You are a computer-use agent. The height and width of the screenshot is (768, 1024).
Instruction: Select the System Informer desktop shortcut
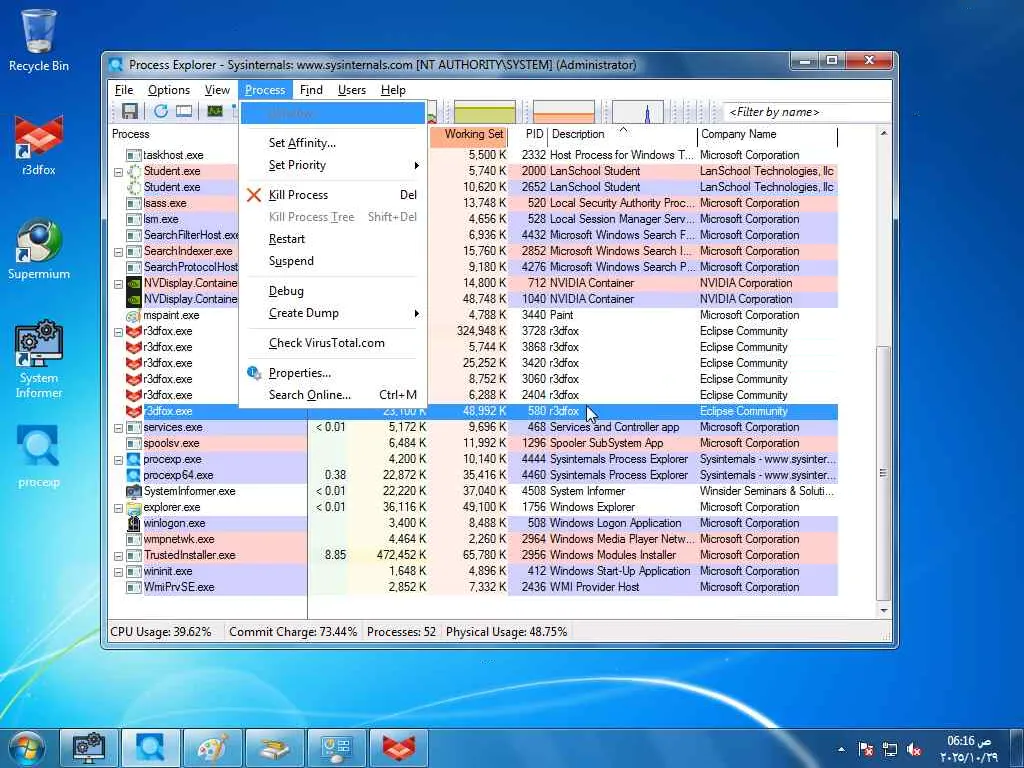point(39,359)
